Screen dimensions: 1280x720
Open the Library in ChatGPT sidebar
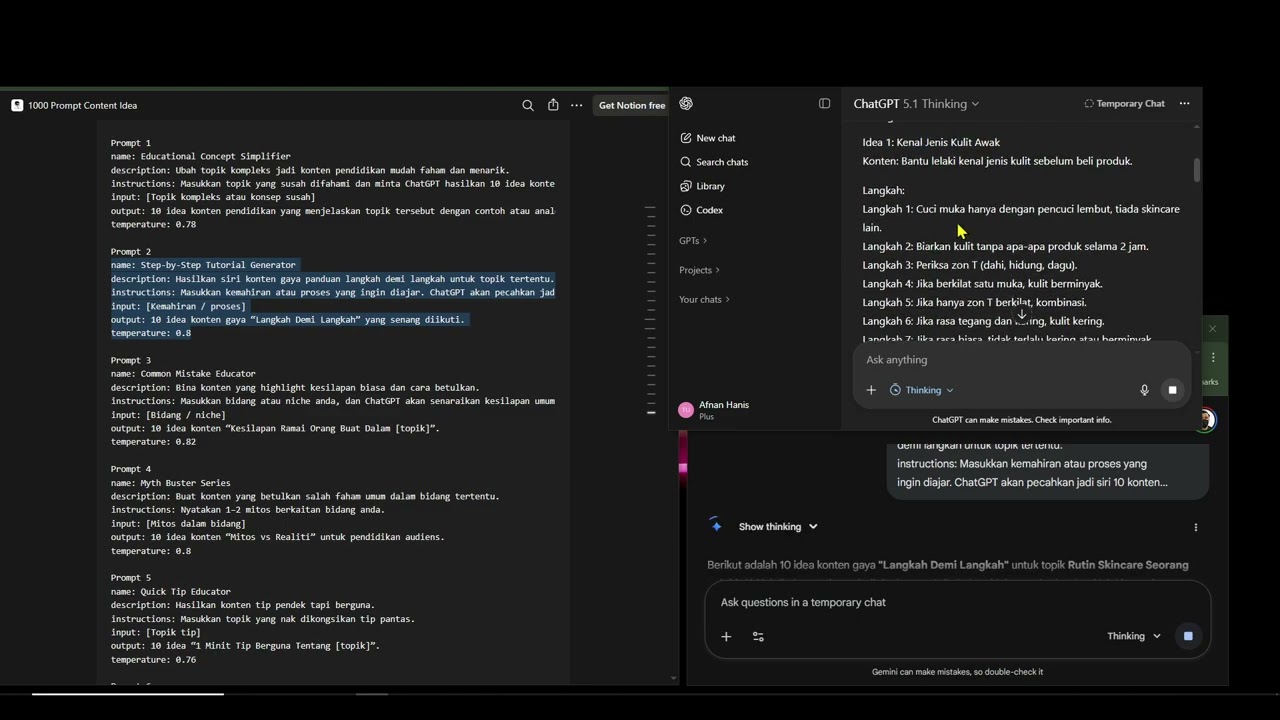click(702, 186)
